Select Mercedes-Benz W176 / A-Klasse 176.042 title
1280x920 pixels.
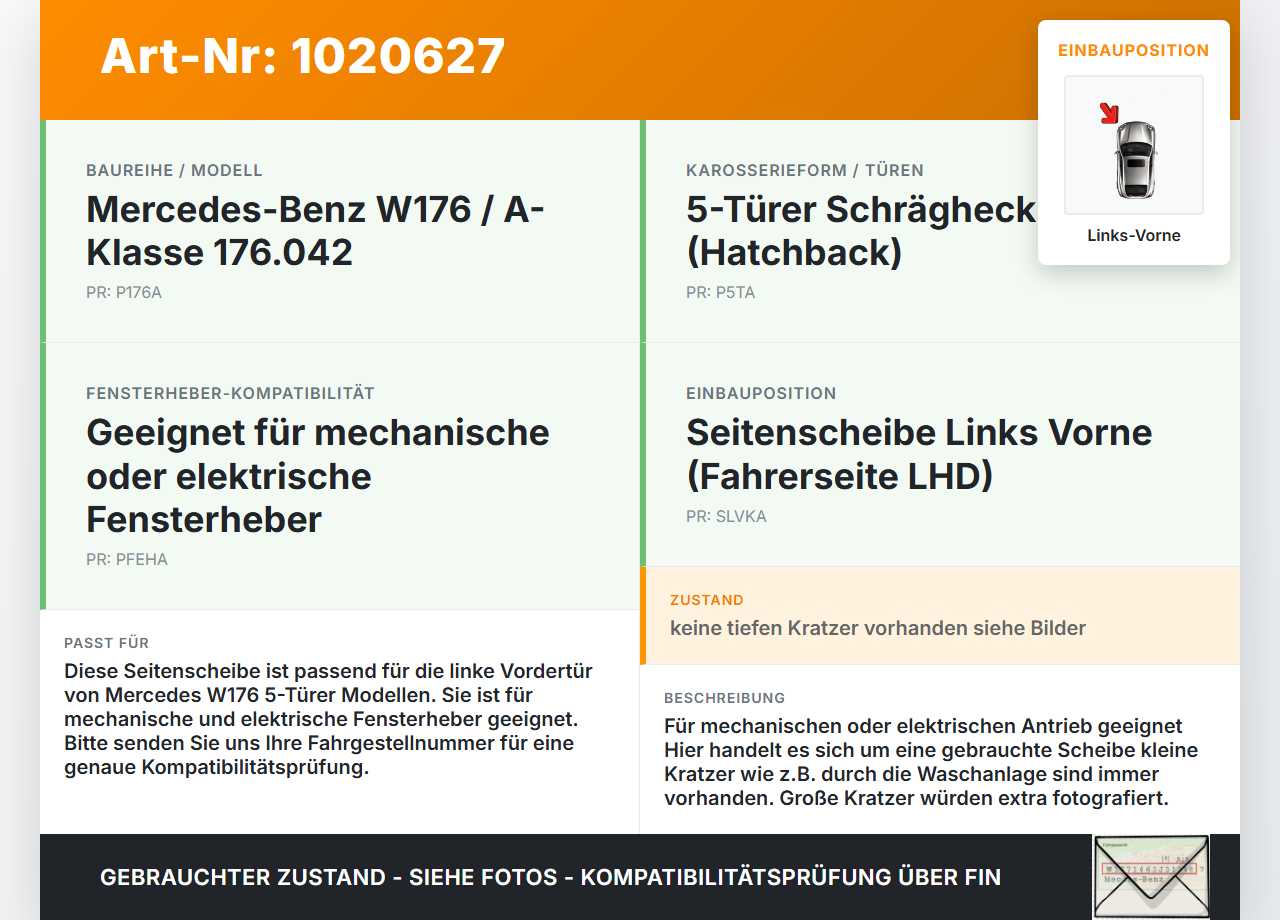pyautogui.click(x=316, y=231)
